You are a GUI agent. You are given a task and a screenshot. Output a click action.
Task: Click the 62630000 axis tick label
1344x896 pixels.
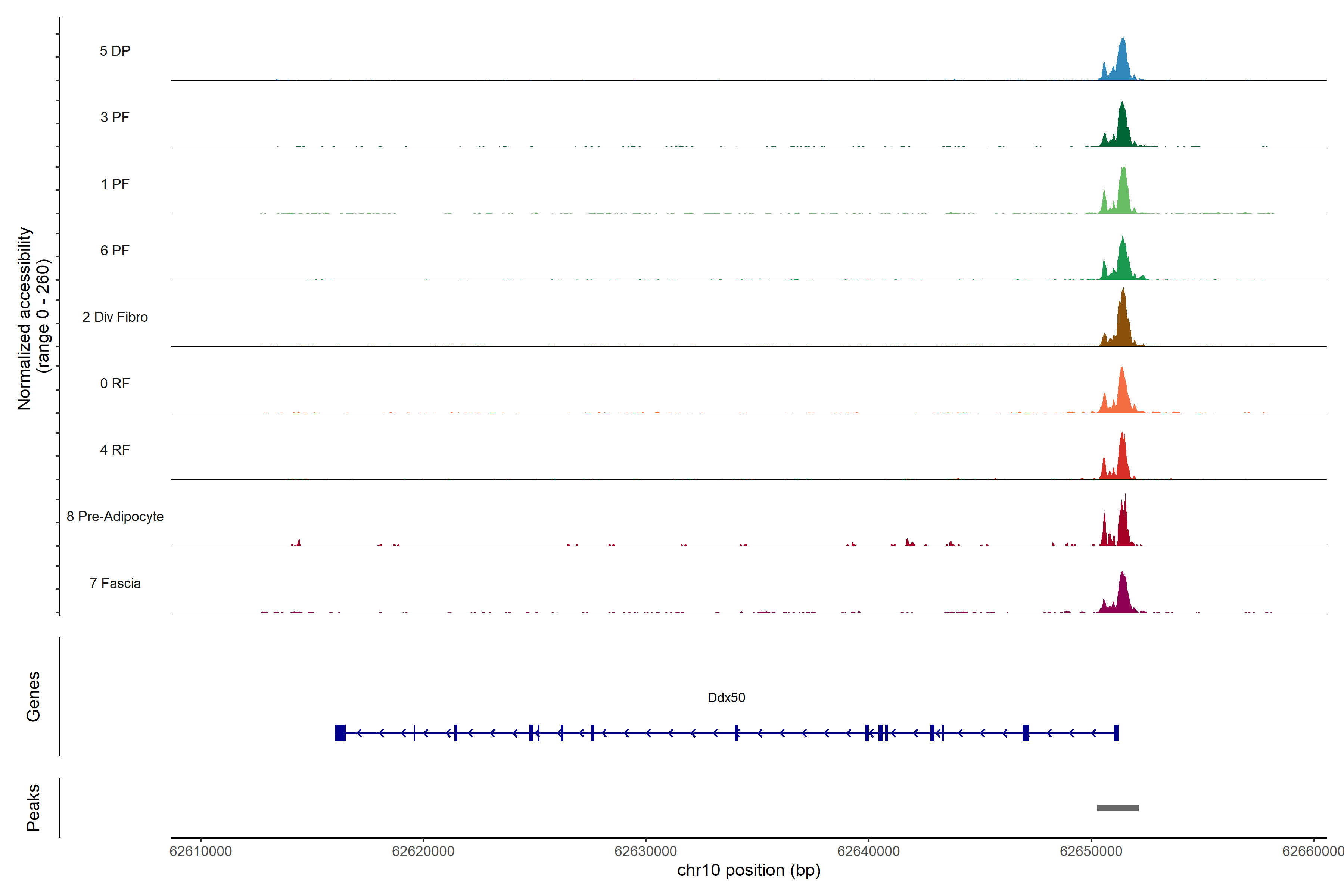click(x=646, y=852)
